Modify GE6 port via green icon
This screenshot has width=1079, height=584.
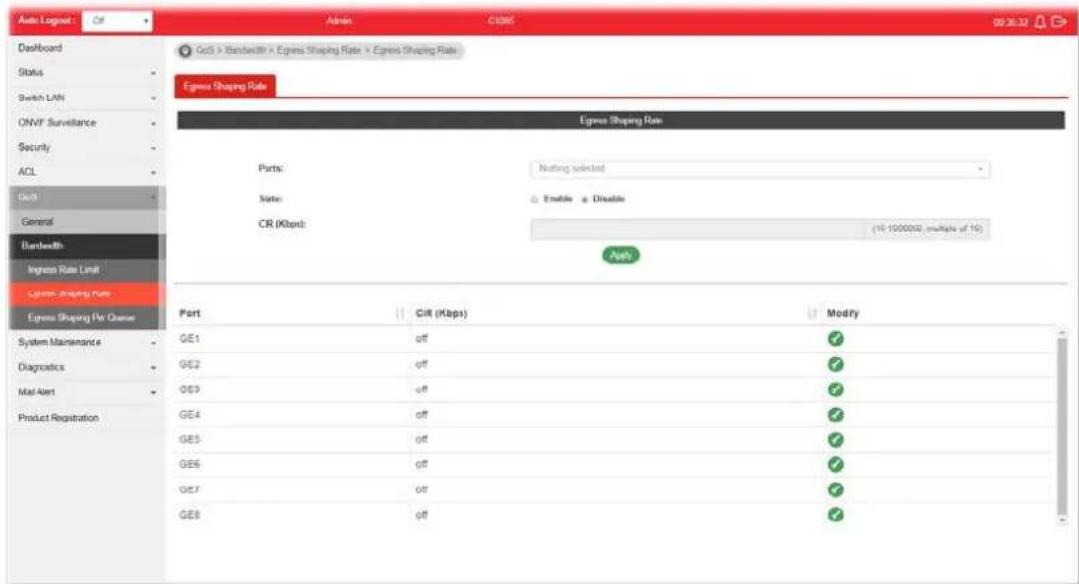835,464
